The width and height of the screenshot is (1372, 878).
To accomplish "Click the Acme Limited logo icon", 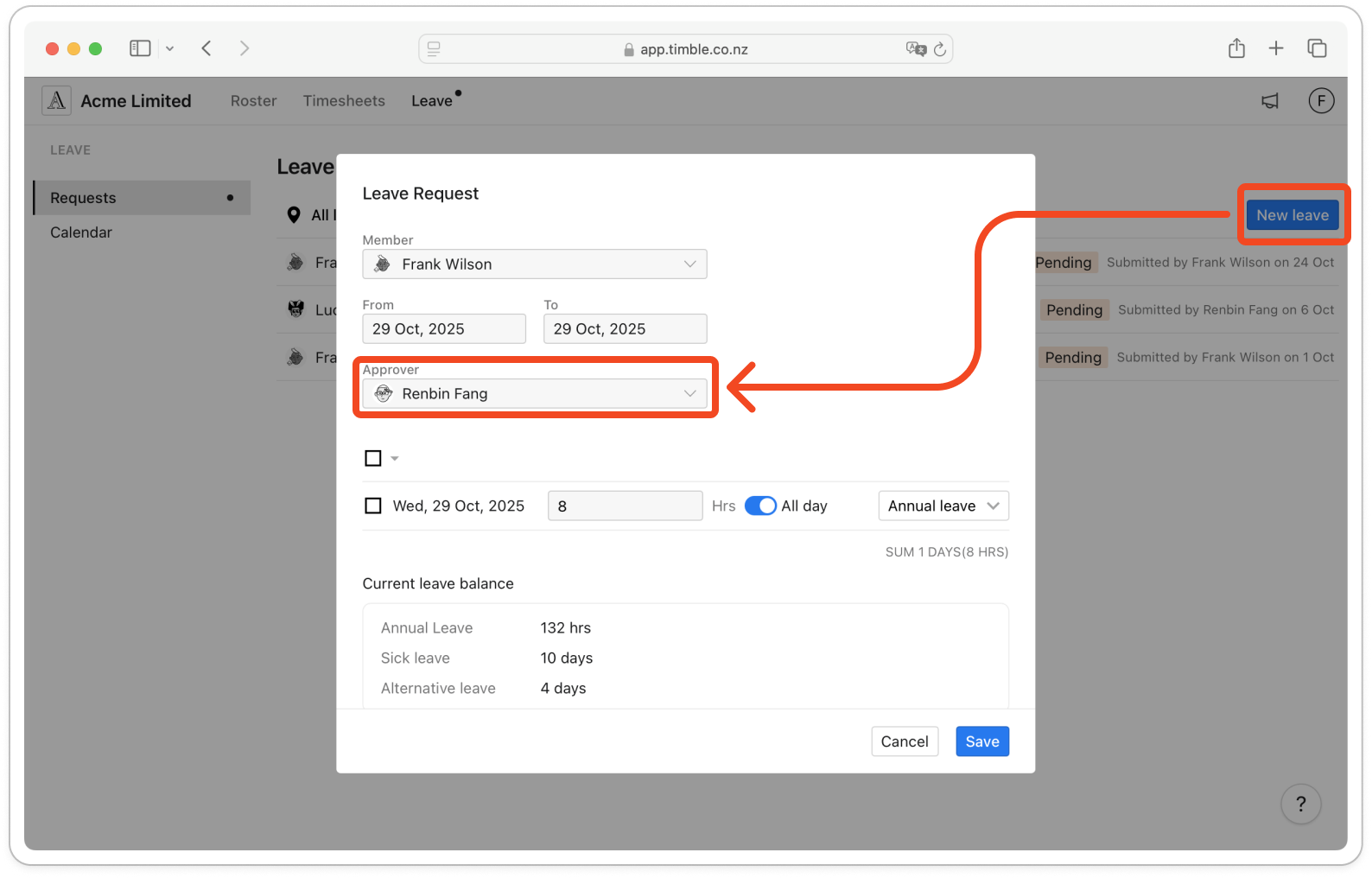I will click(56, 101).
